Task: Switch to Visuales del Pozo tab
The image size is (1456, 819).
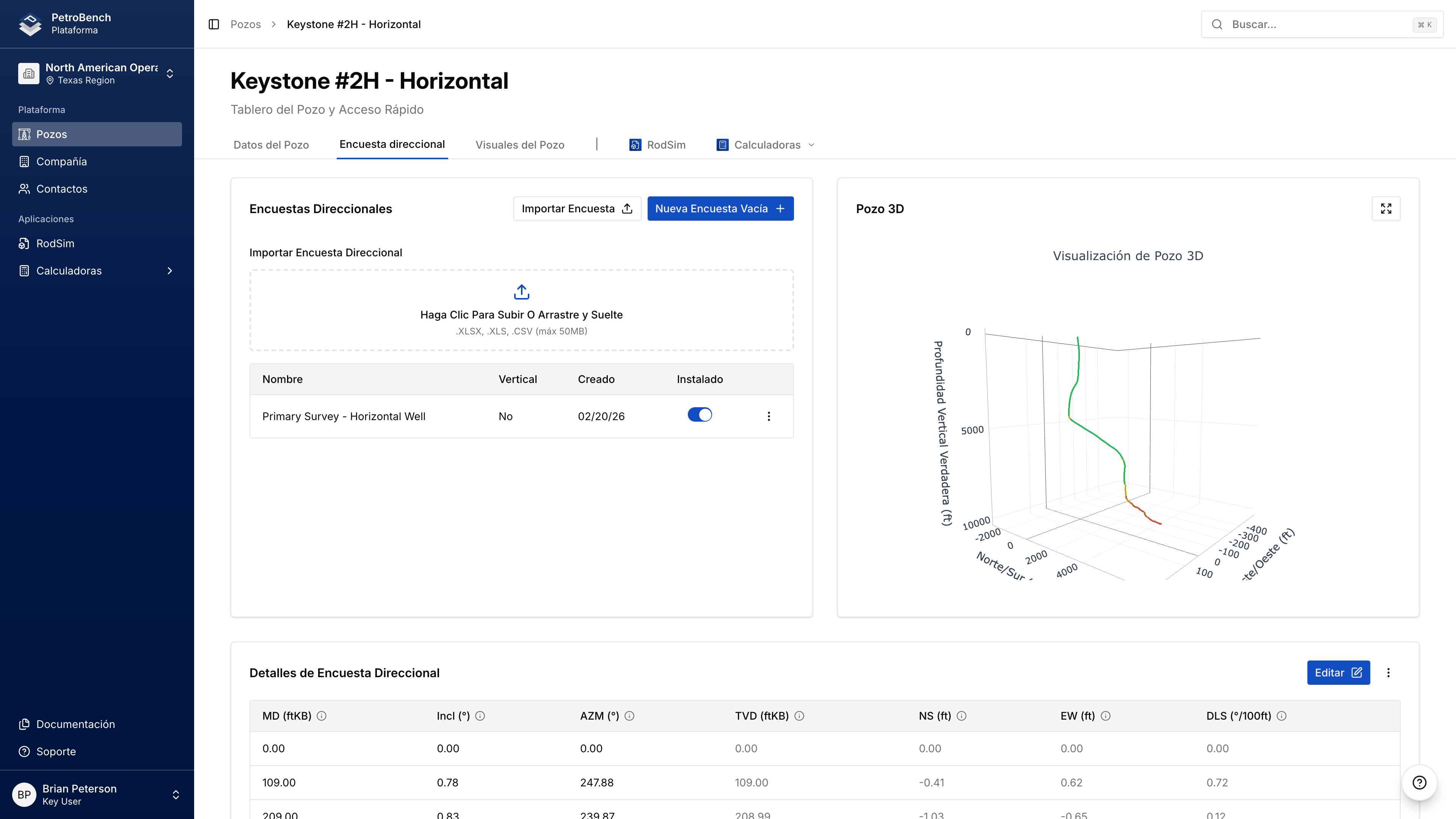Action: click(519, 145)
